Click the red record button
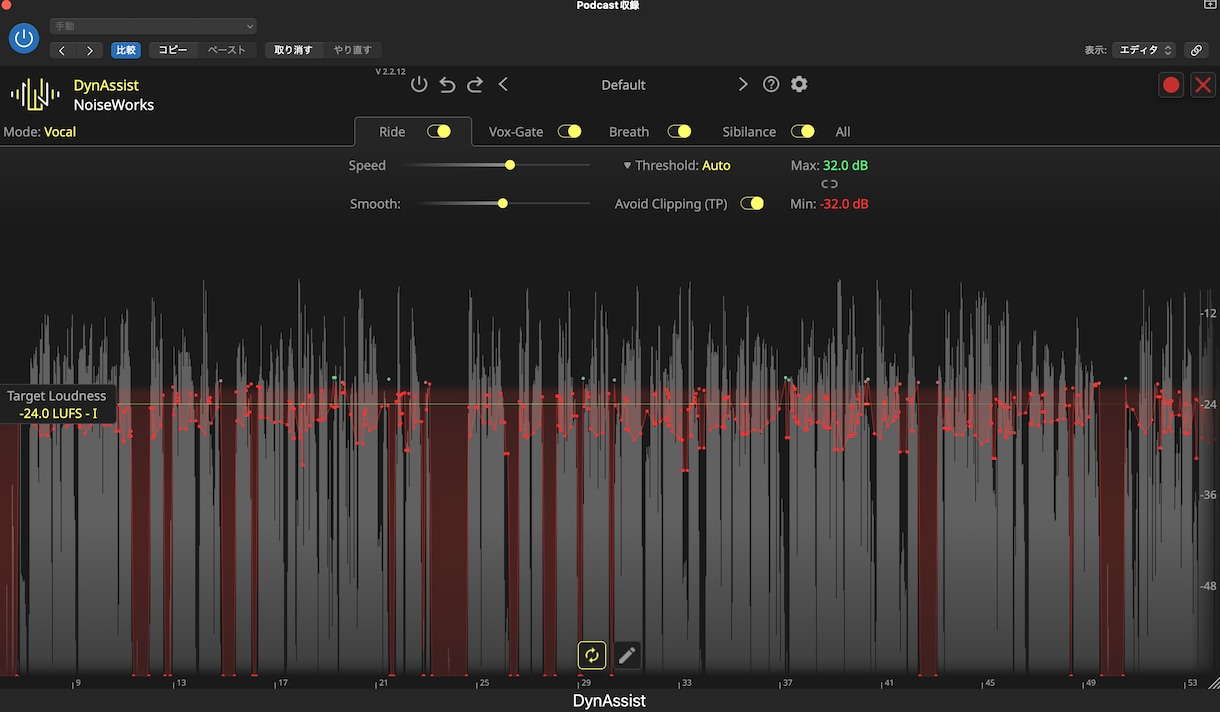The image size is (1220, 712). click(1171, 85)
